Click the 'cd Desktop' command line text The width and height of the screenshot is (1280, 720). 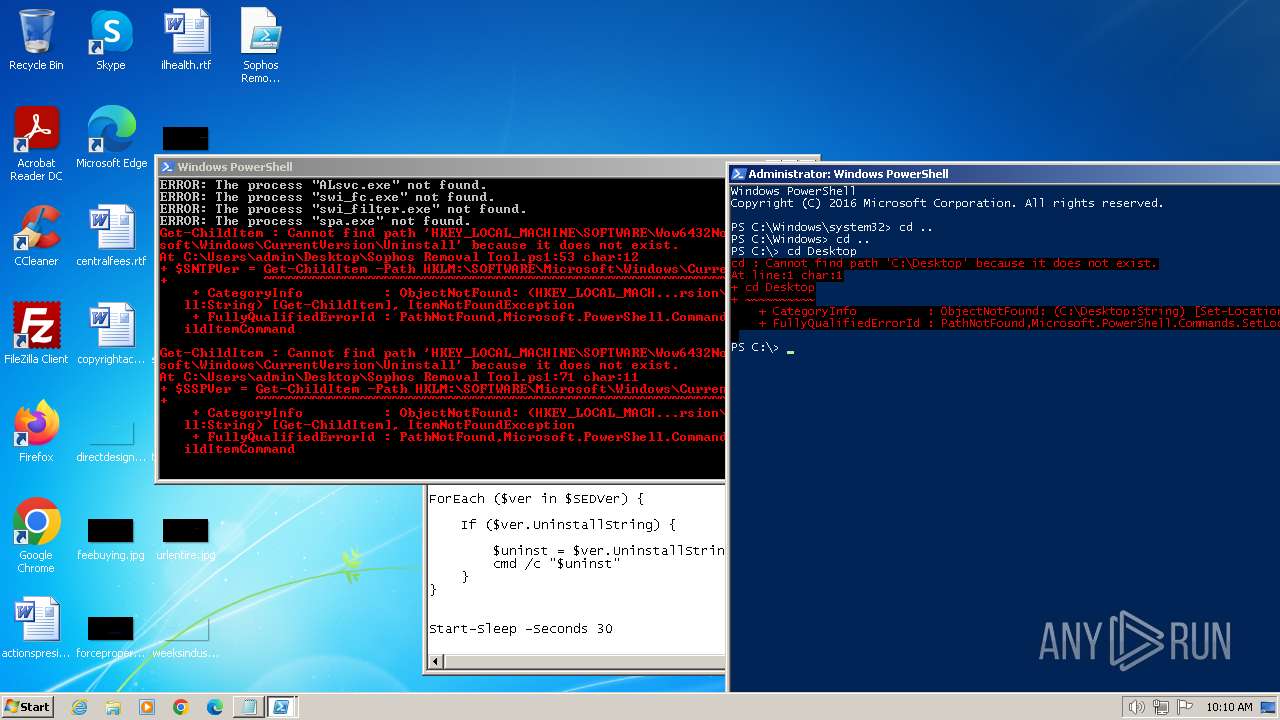[821, 251]
